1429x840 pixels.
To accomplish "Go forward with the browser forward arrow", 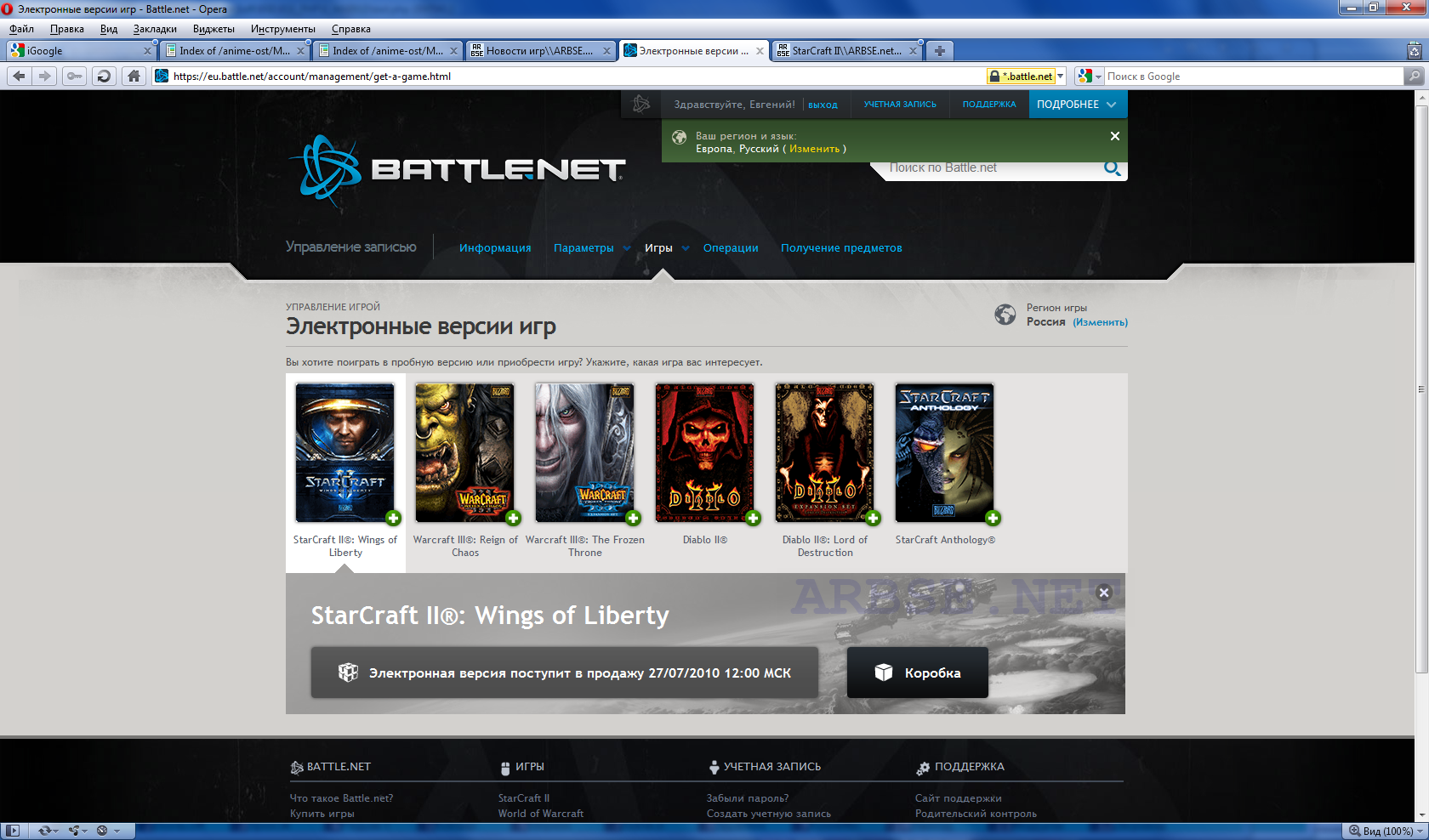I will [45, 76].
